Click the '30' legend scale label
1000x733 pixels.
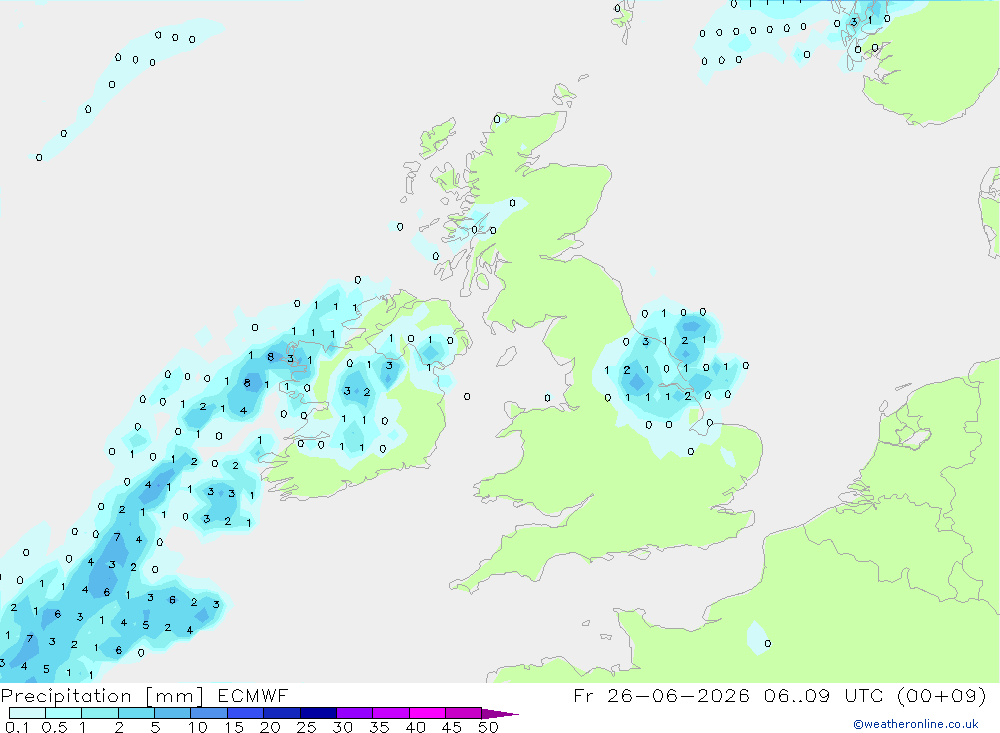343,727
